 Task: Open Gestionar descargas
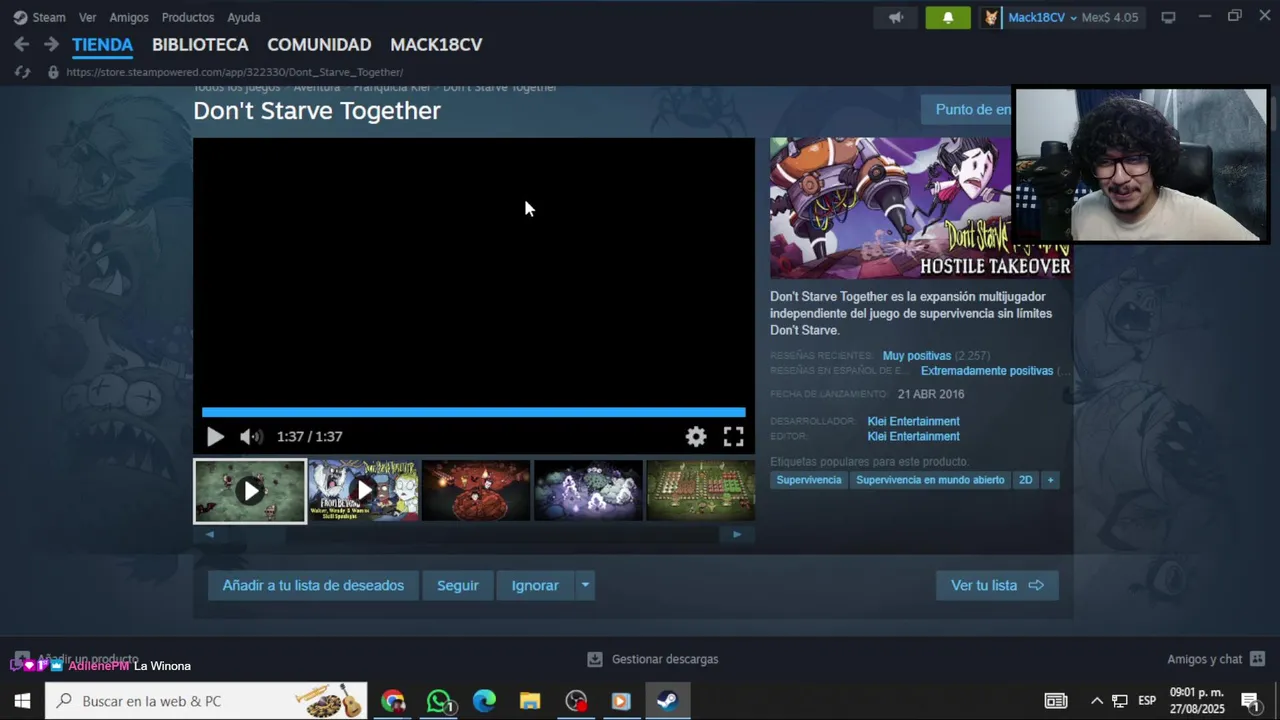click(653, 659)
